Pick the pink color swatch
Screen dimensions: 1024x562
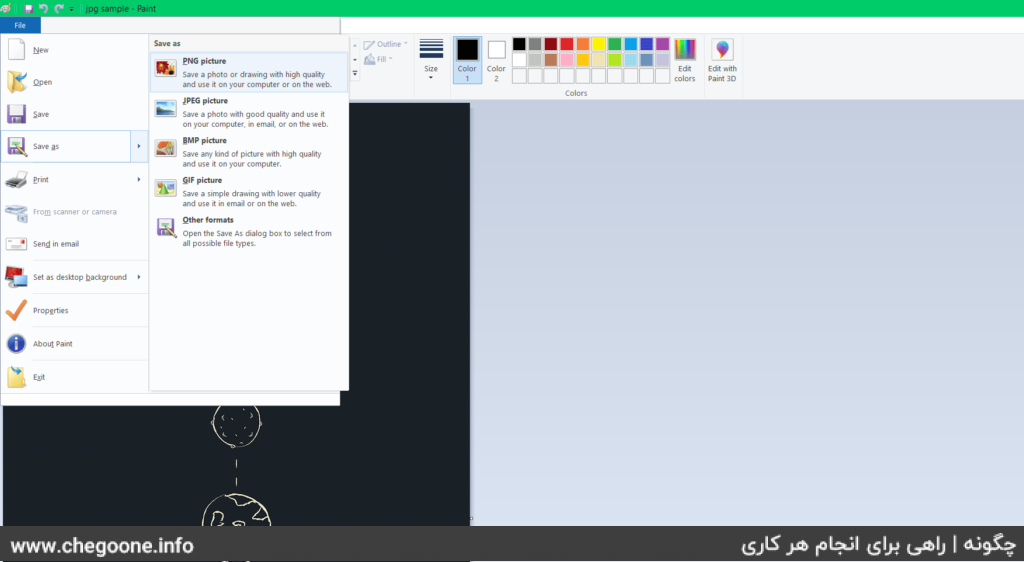click(567, 60)
